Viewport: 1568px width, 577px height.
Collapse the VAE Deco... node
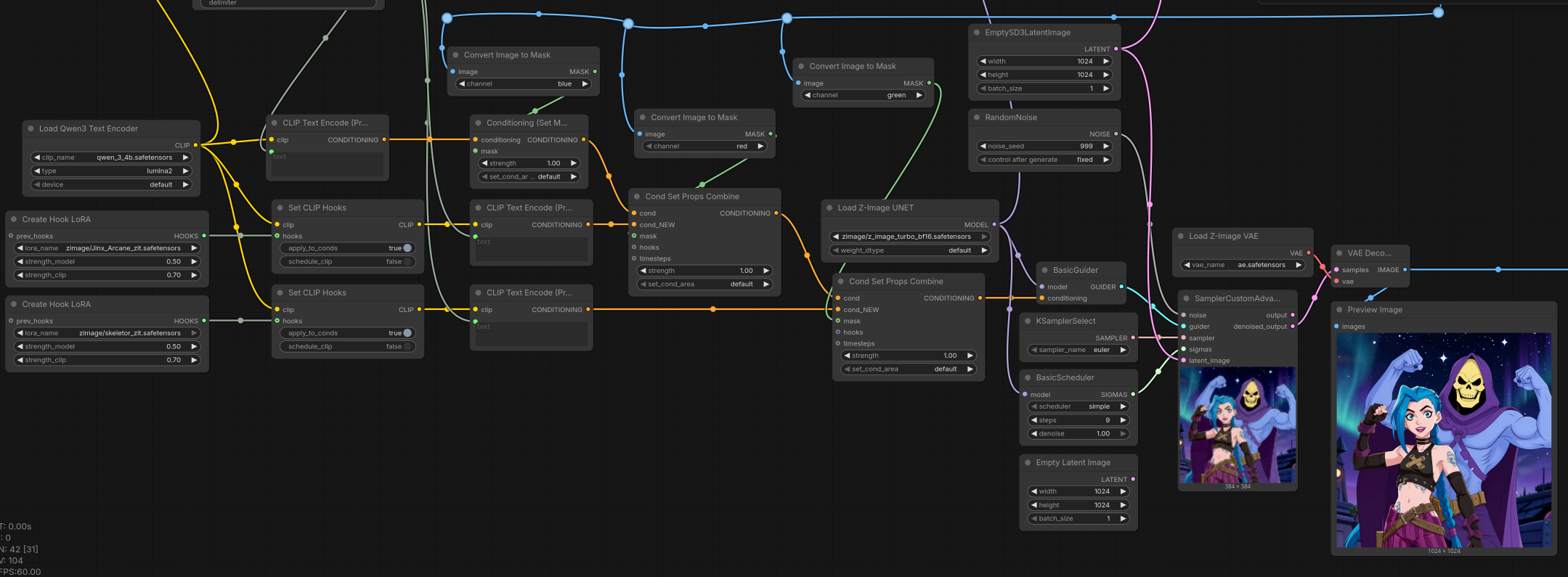[1340, 253]
